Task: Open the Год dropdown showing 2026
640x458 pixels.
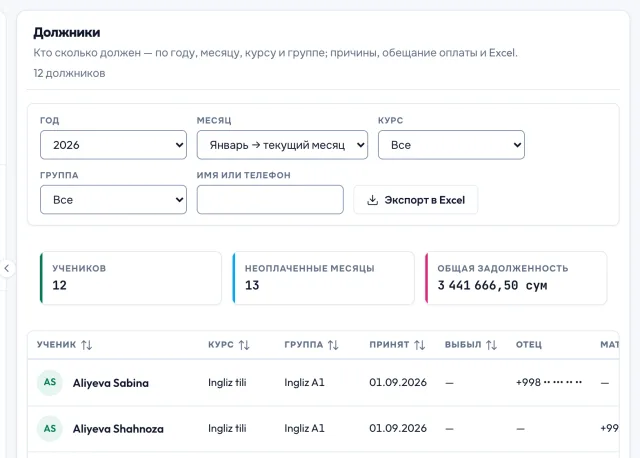Action: [x=113, y=145]
